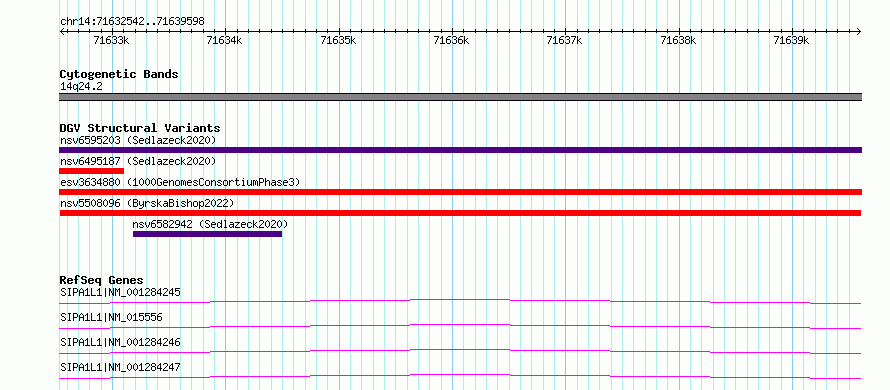Viewport: 890px width, 390px height.
Task: Click the 71633k ruler tick label
Action: tap(111, 40)
